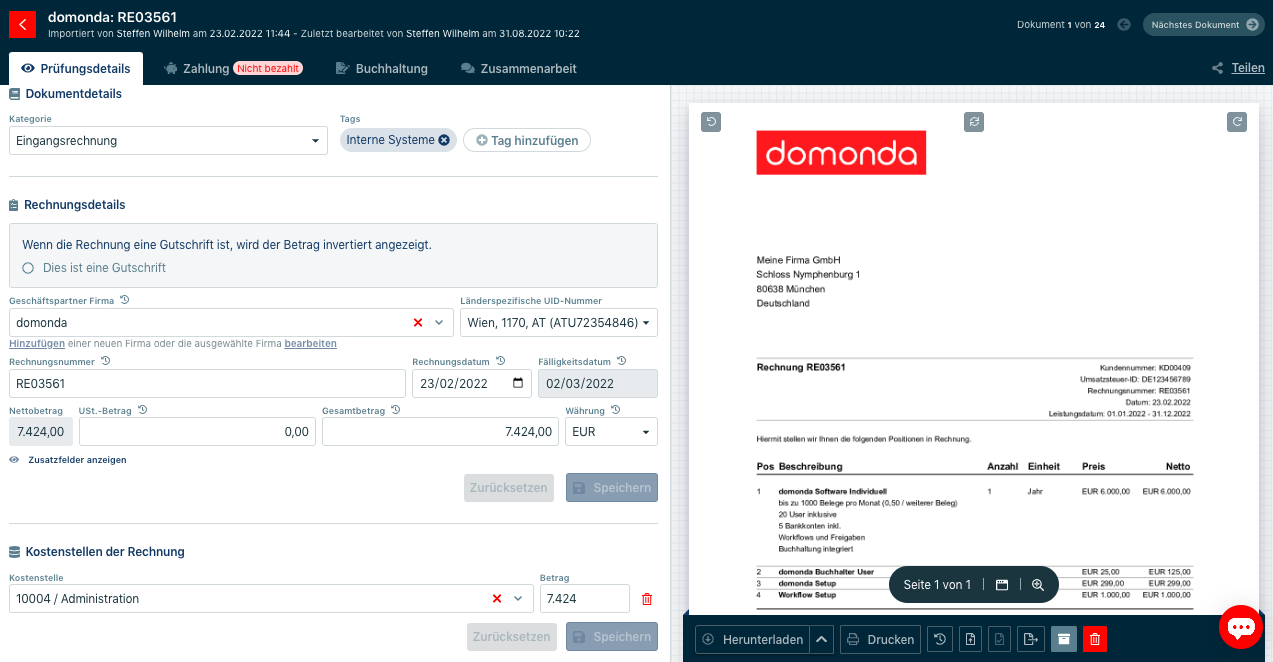Remove cost center row with trash icon

pos(647,599)
